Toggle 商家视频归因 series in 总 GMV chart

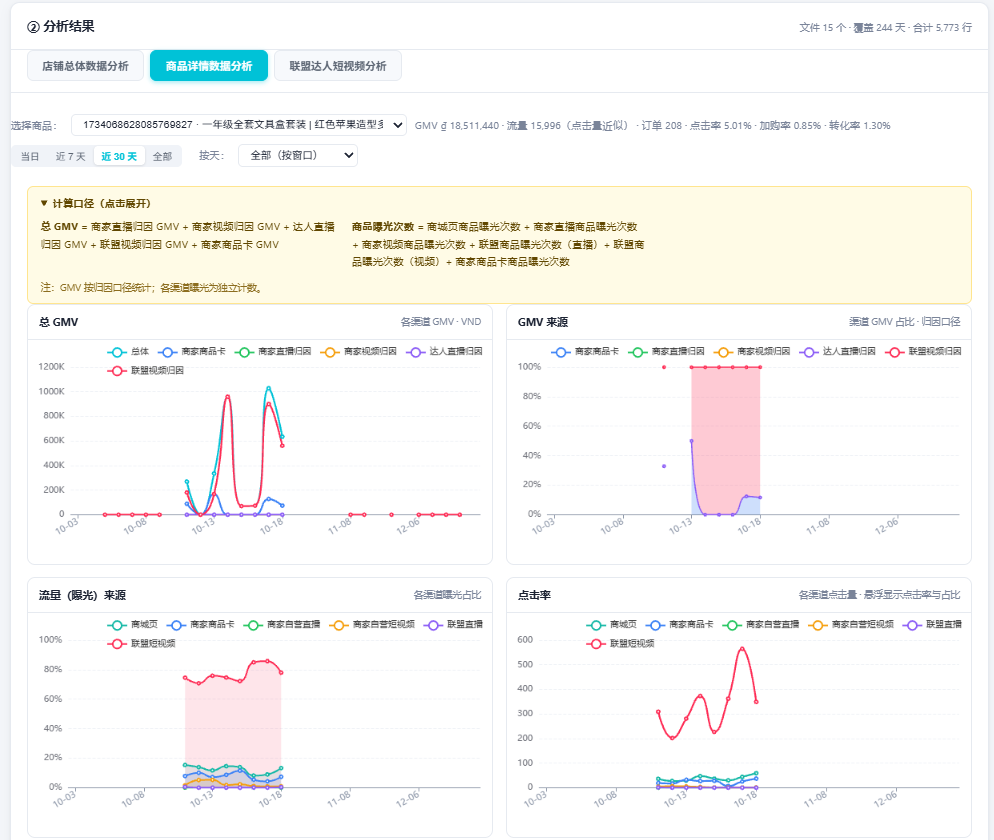pos(358,352)
